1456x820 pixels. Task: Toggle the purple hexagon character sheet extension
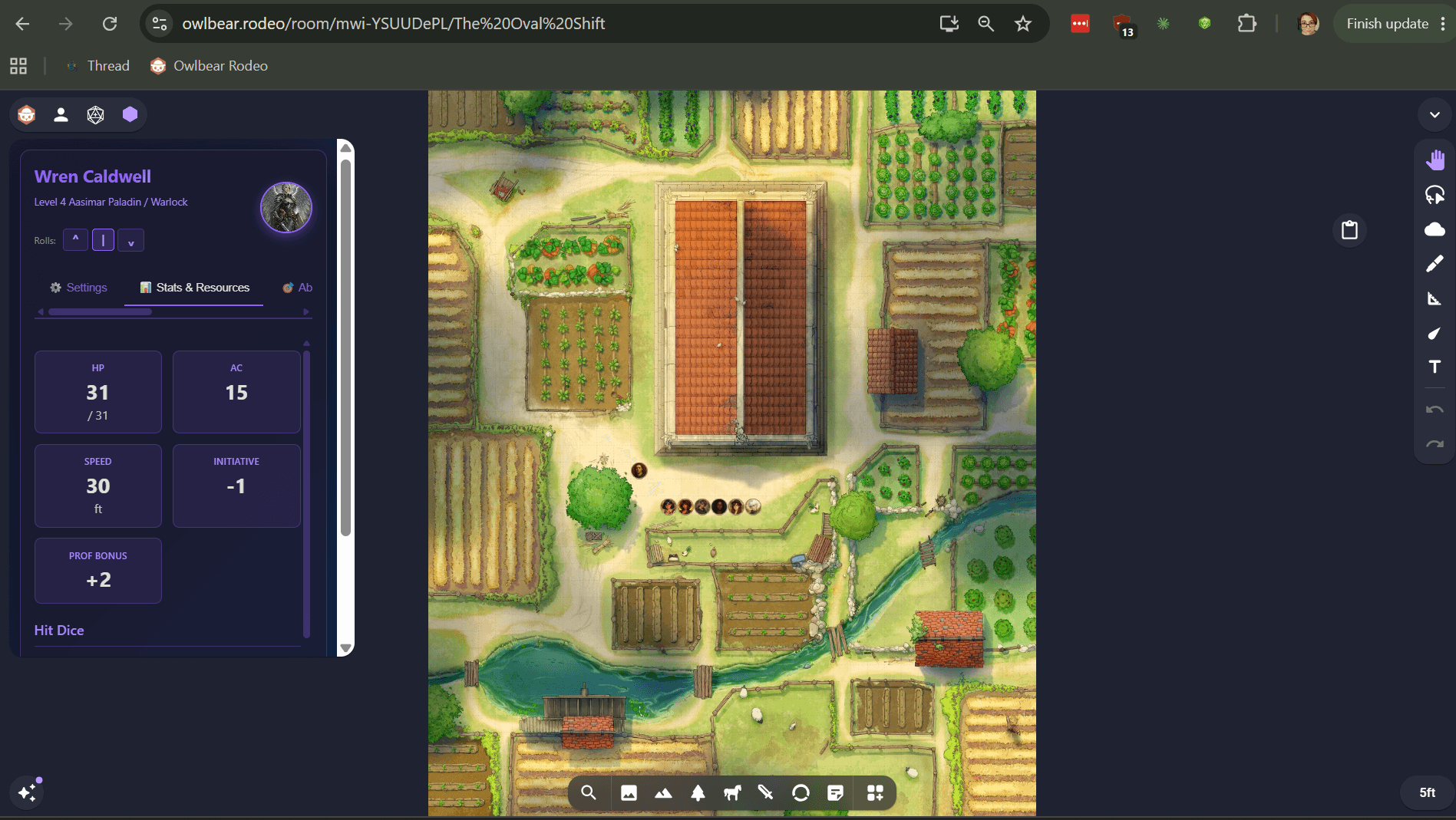coord(130,114)
